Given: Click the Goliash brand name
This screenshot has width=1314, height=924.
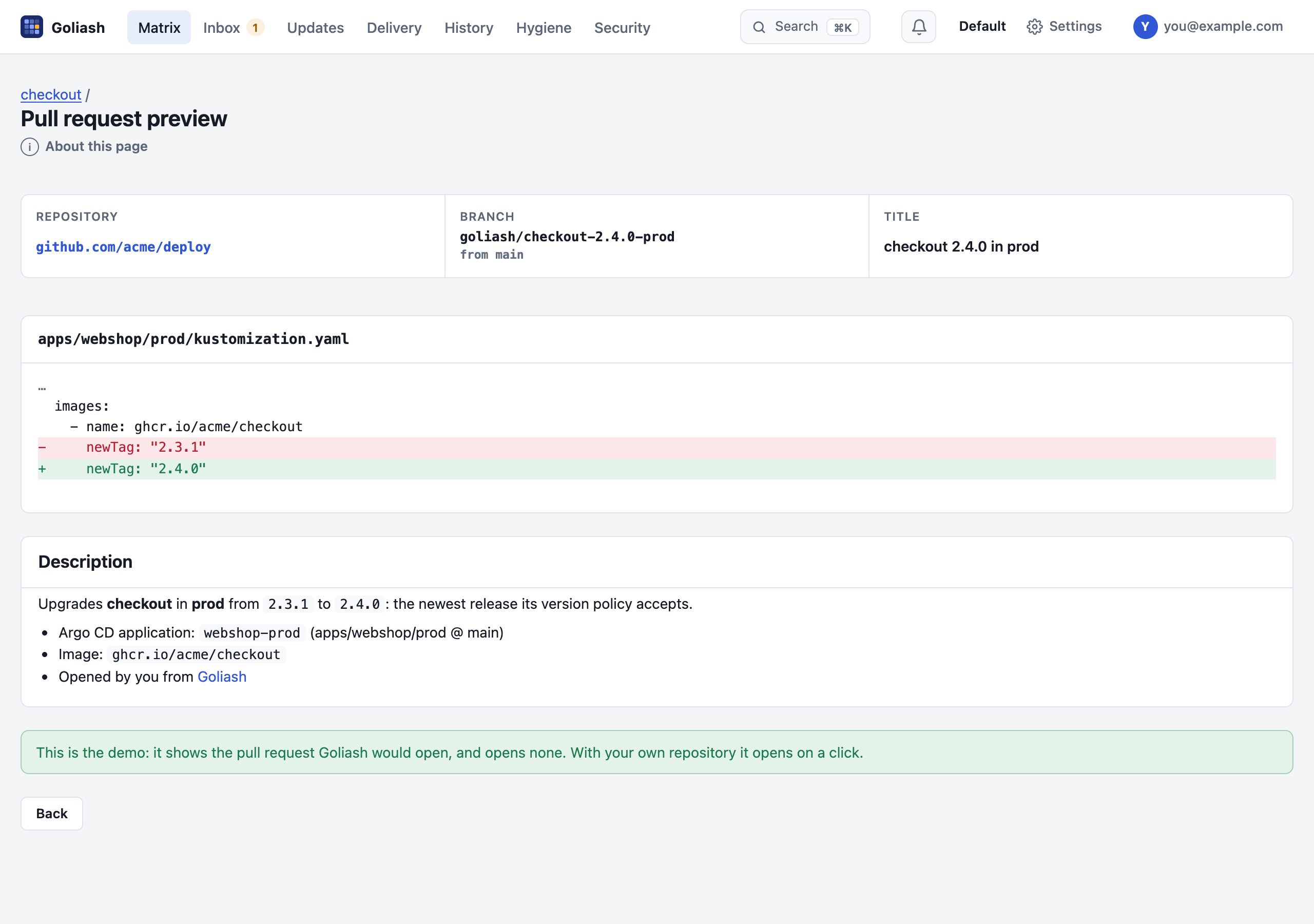Looking at the screenshot, I should (x=79, y=28).
